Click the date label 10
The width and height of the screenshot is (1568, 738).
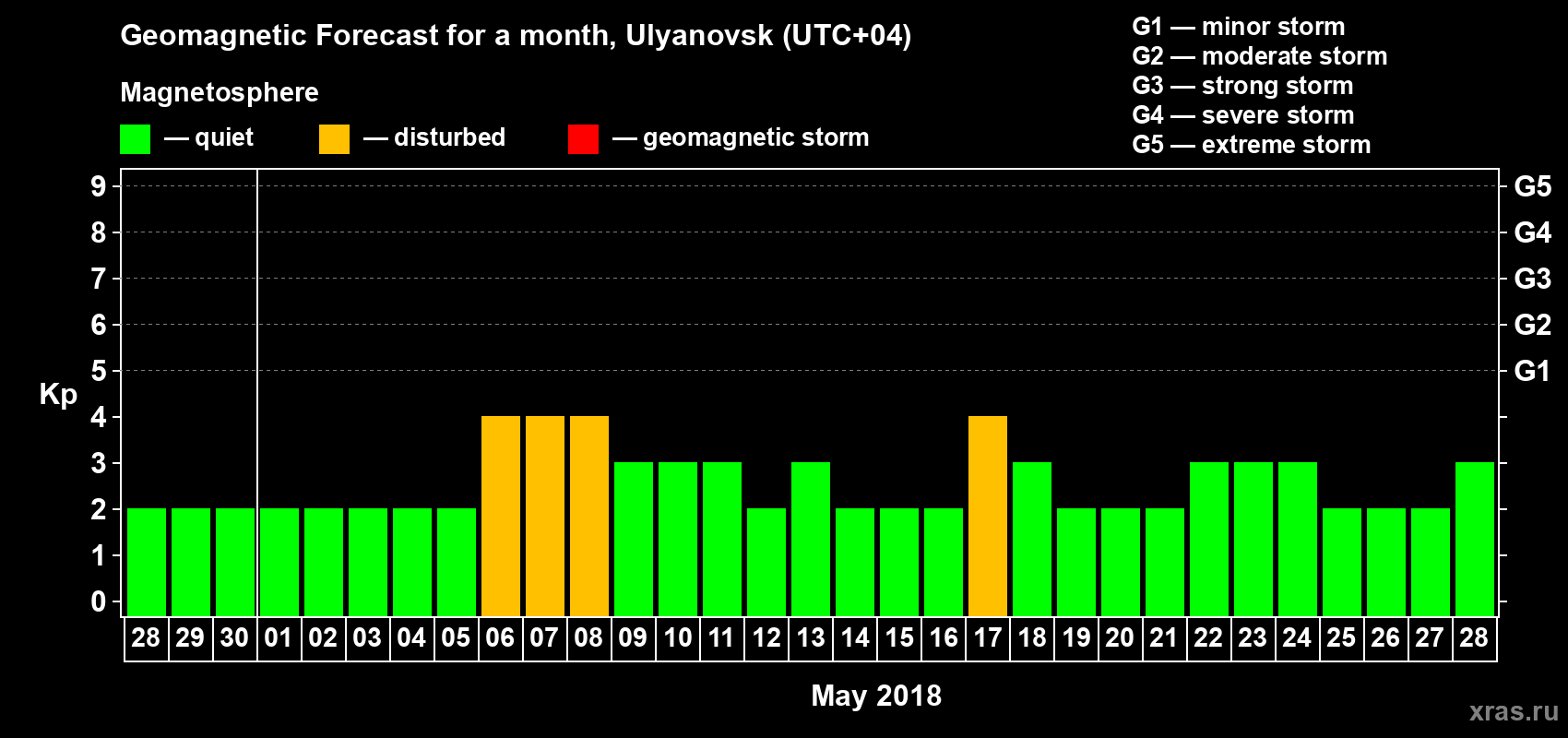tap(678, 638)
